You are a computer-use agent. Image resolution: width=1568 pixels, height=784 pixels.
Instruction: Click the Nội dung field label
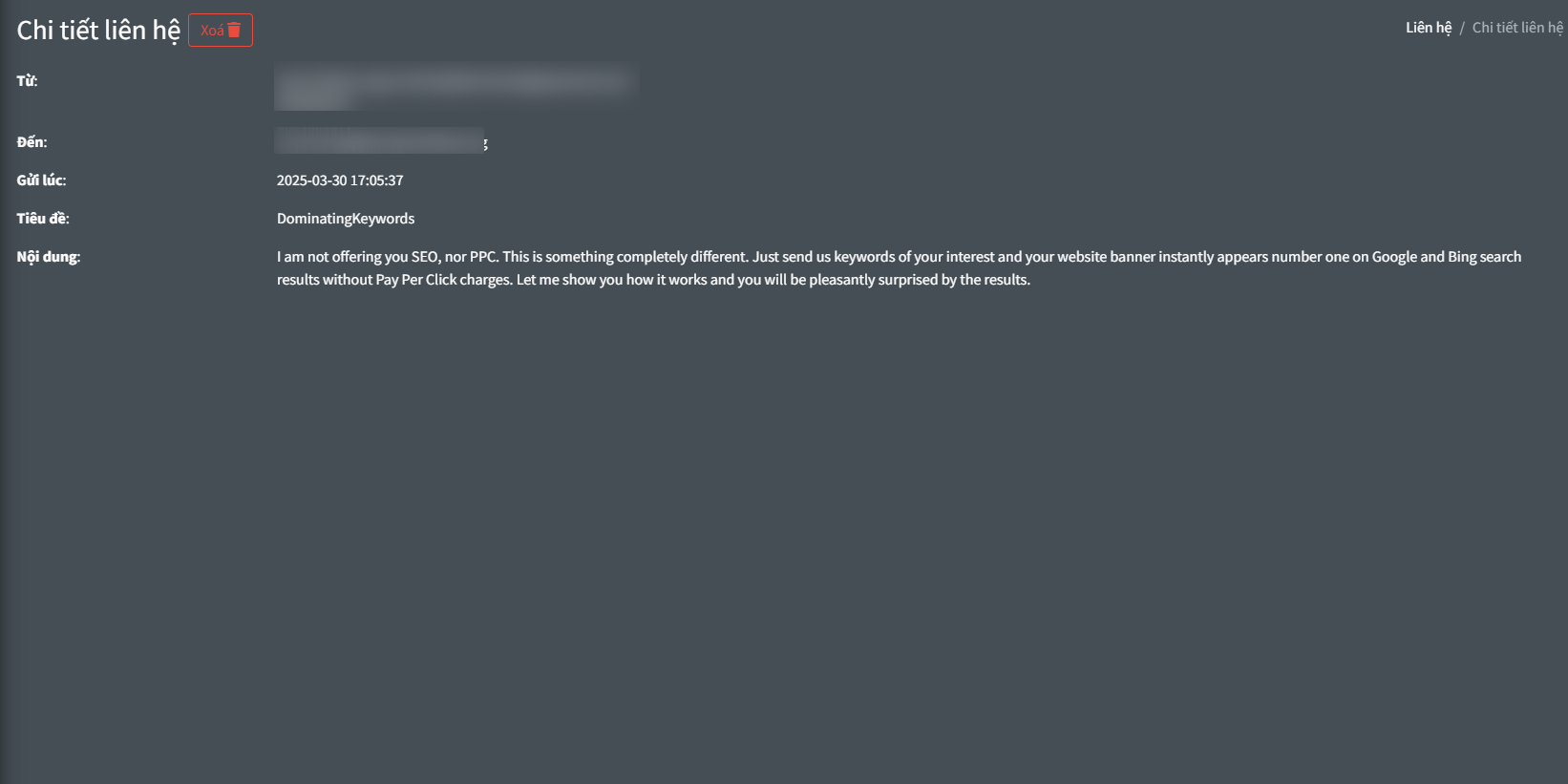click(x=48, y=256)
